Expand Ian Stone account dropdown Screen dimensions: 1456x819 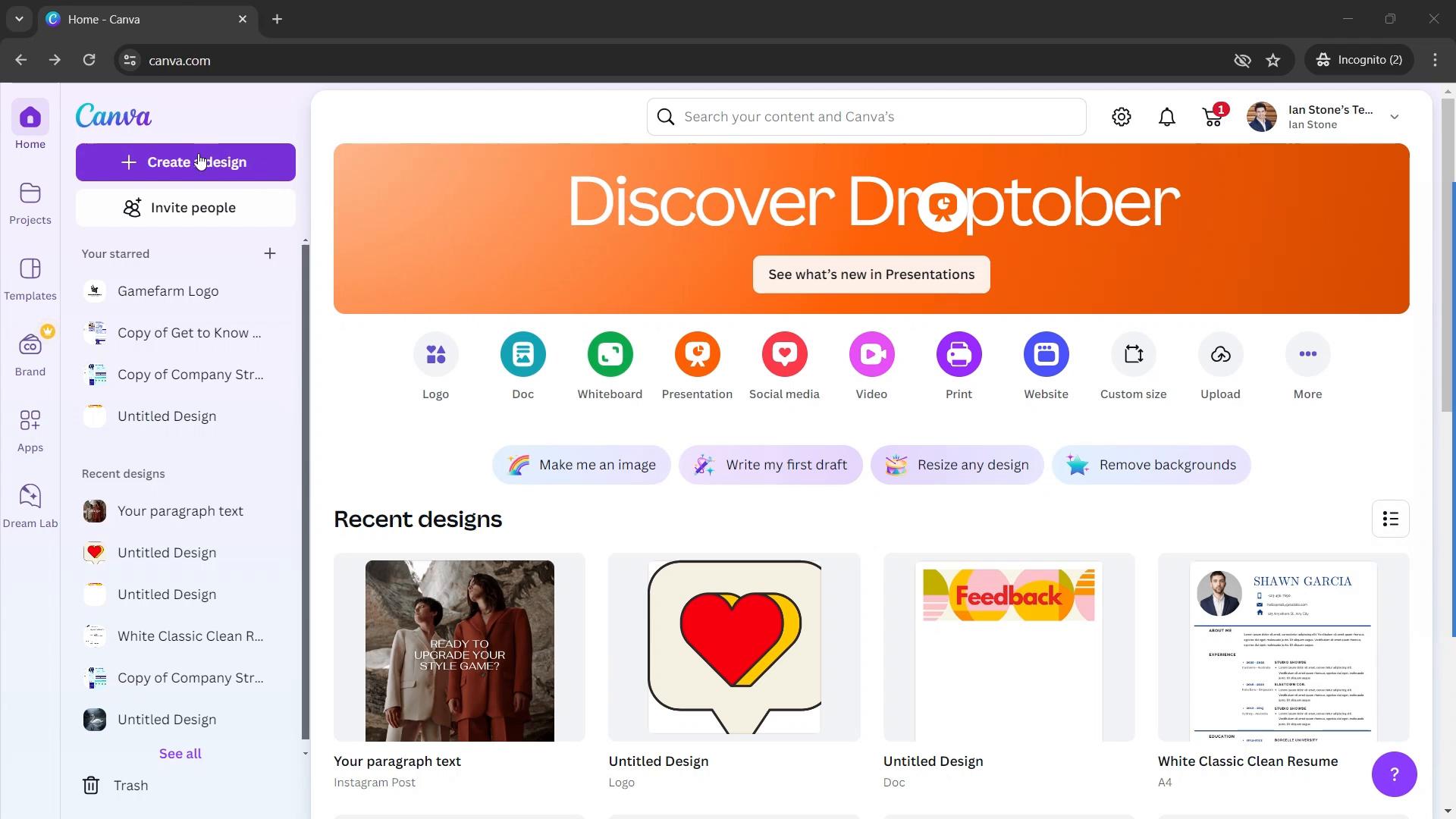point(1395,117)
